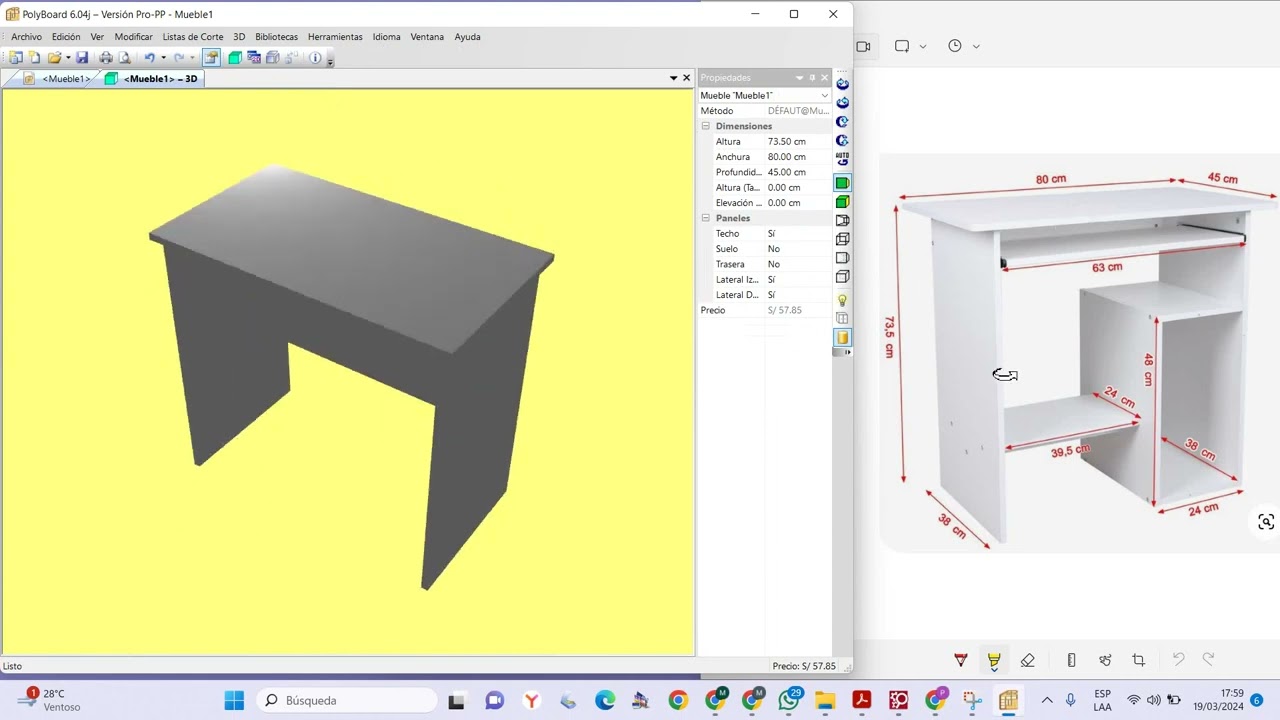Click the red pen tool in right window
The width and height of the screenshot is (1280, 720).
click(x=960, y=660)
